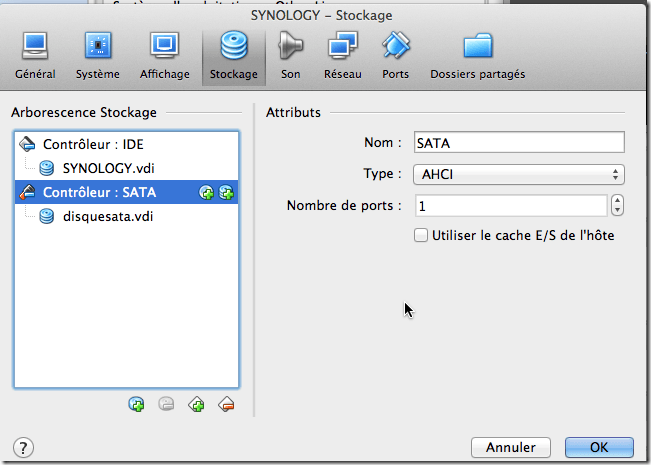Increase the number of ports stepper
The height and width of the screenshot is (465, 651).
point(617,201)
